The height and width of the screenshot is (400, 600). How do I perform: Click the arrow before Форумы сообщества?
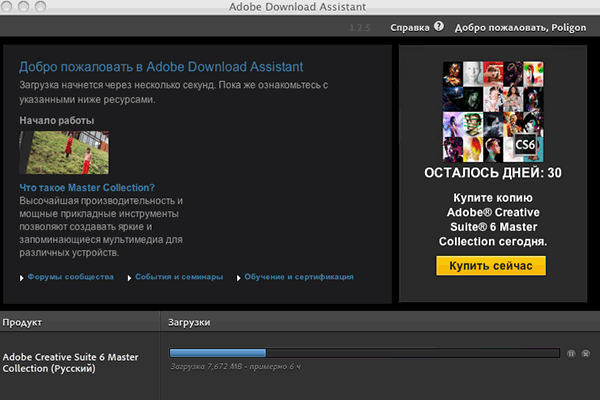21,277
